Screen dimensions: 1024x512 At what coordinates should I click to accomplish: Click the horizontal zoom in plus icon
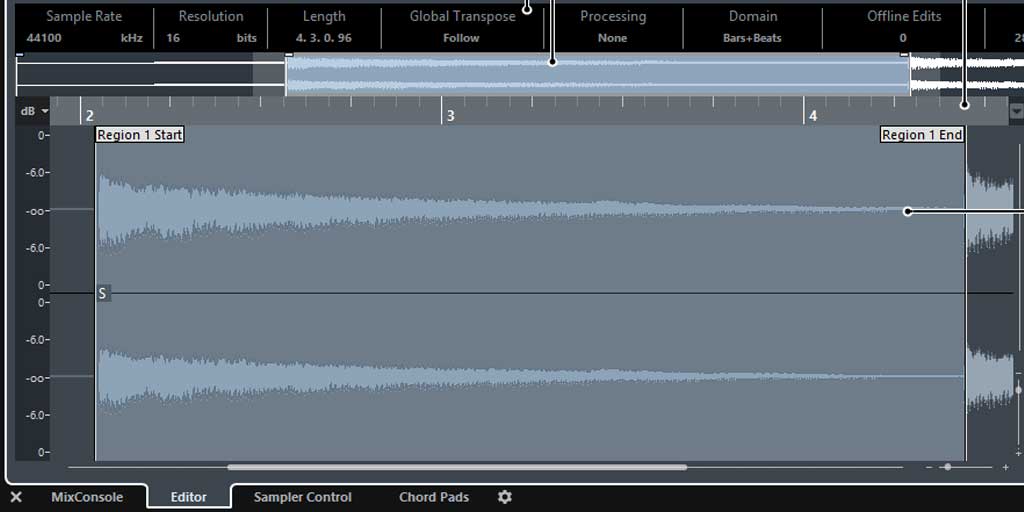[1005, 467]
